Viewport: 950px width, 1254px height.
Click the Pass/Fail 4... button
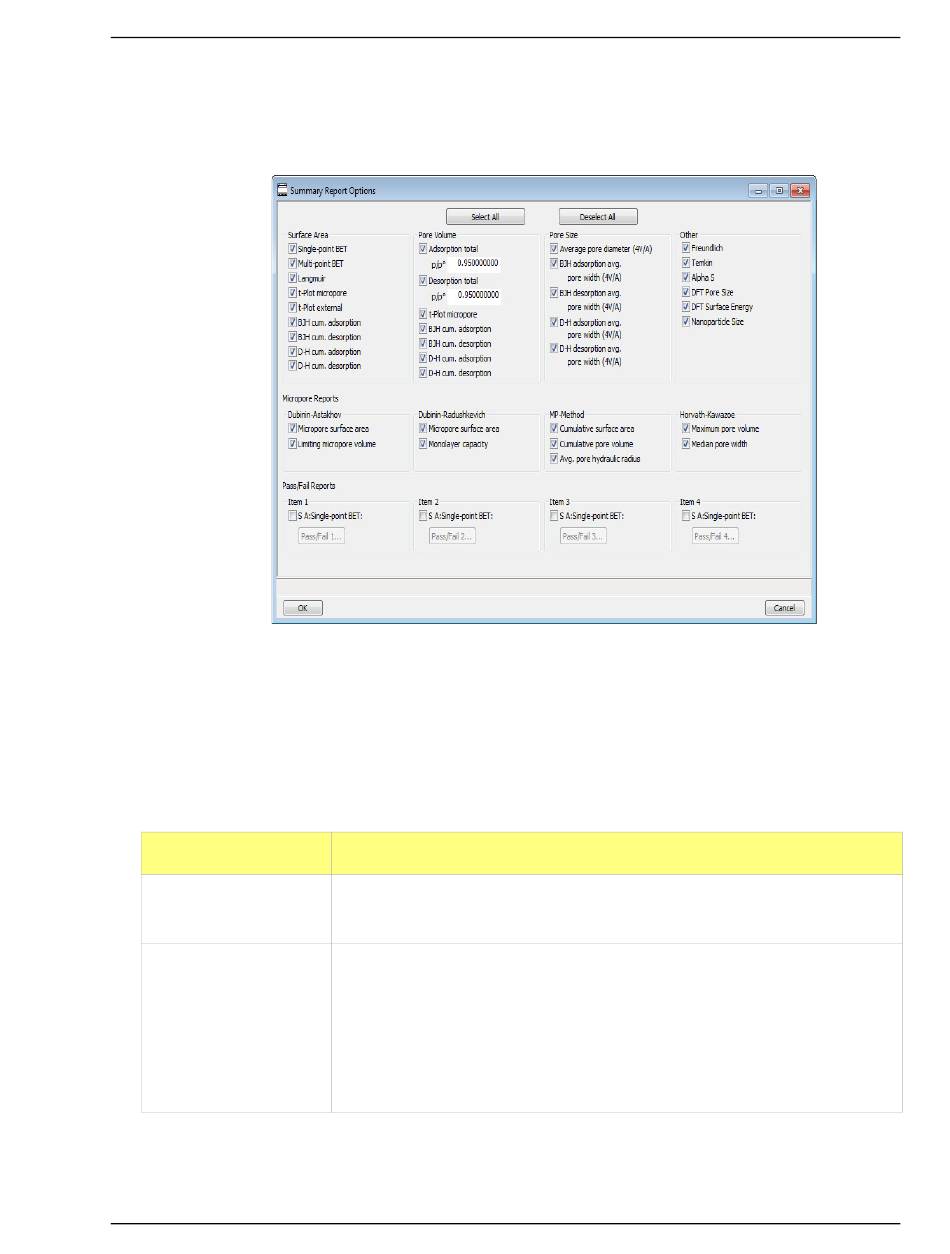[x=715, y=536]
